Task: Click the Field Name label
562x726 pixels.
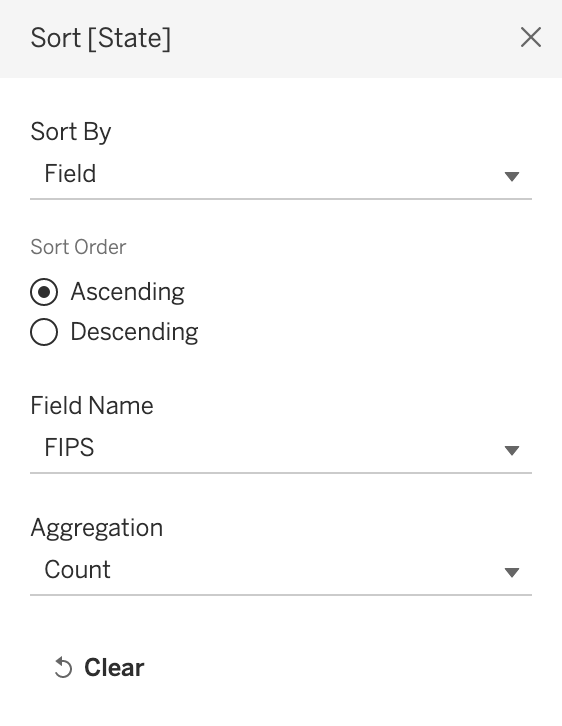Action: pyautogui.click(x=92, y=406)
